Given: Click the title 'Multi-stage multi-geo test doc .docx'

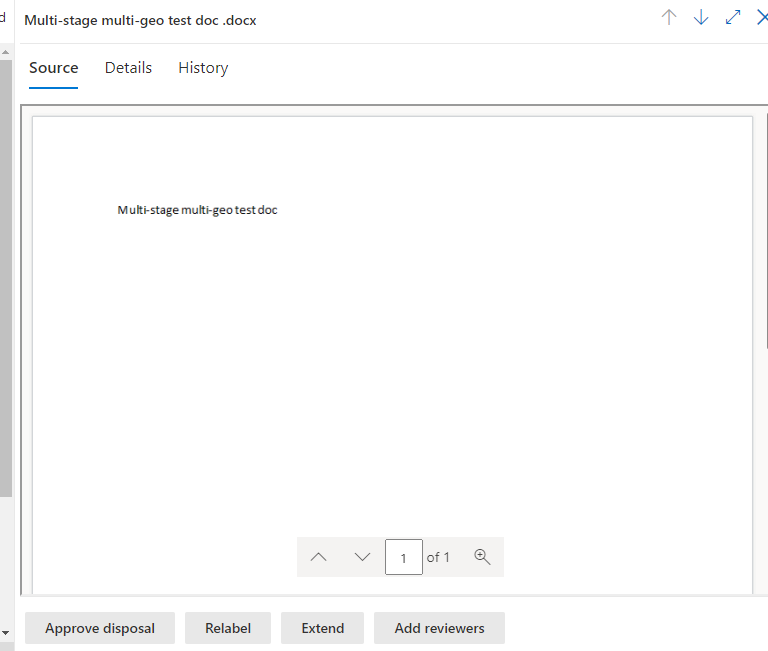Looking at the screenshot, I should click(140, 21).
